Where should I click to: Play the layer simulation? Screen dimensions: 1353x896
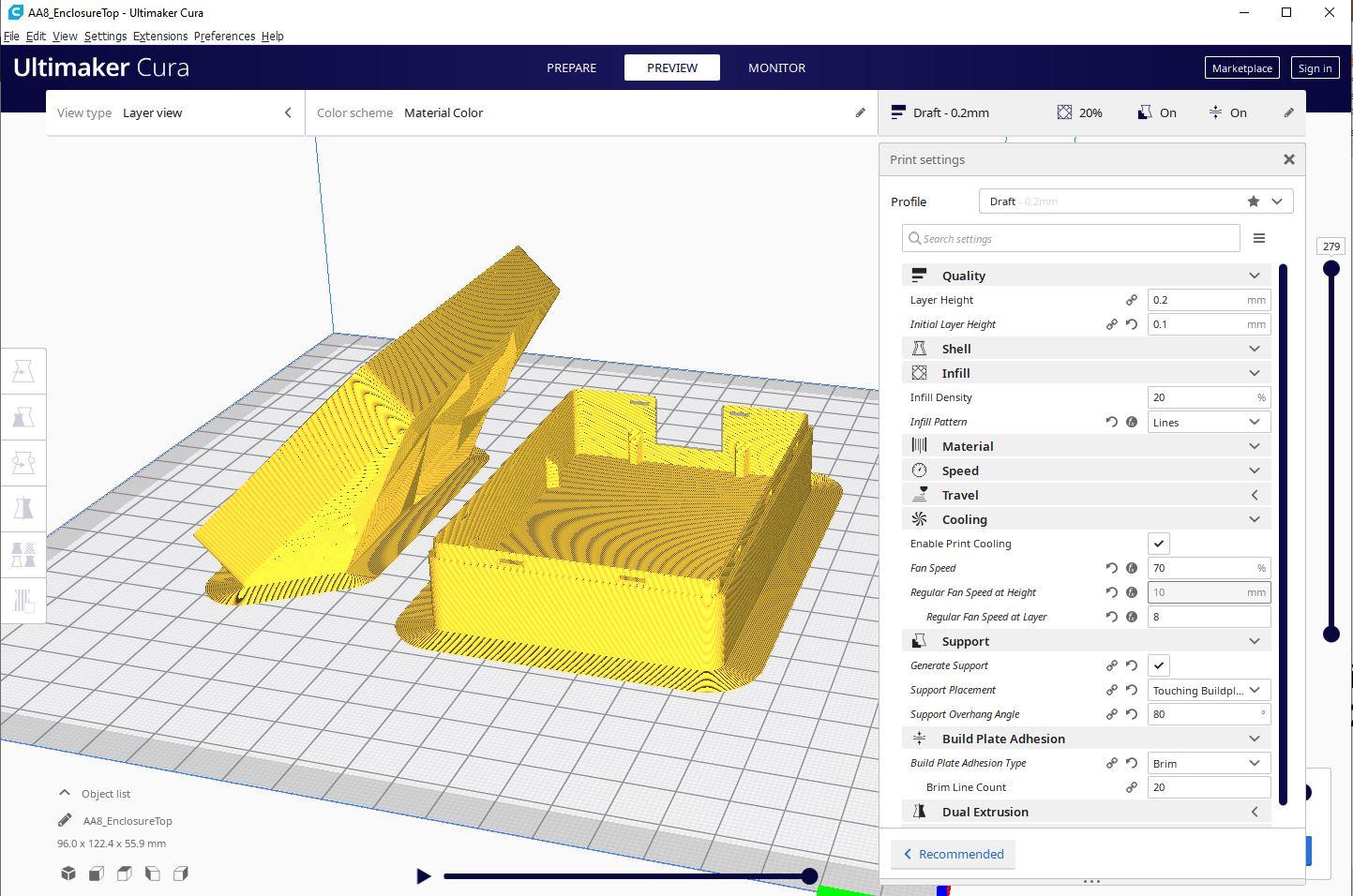tap(424, 876)
